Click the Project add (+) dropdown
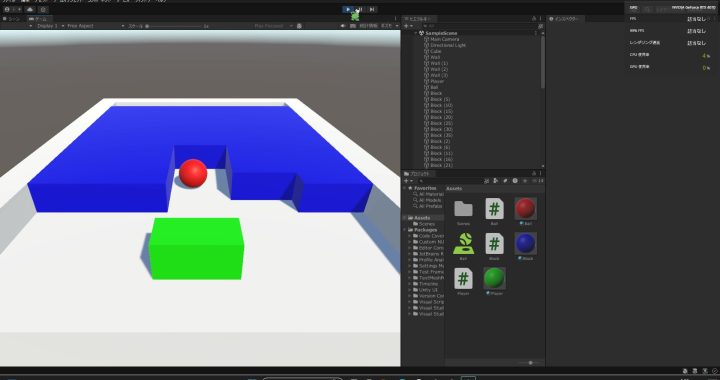Image resolution: width=720 pixels, height=380 pixels. 408,181
